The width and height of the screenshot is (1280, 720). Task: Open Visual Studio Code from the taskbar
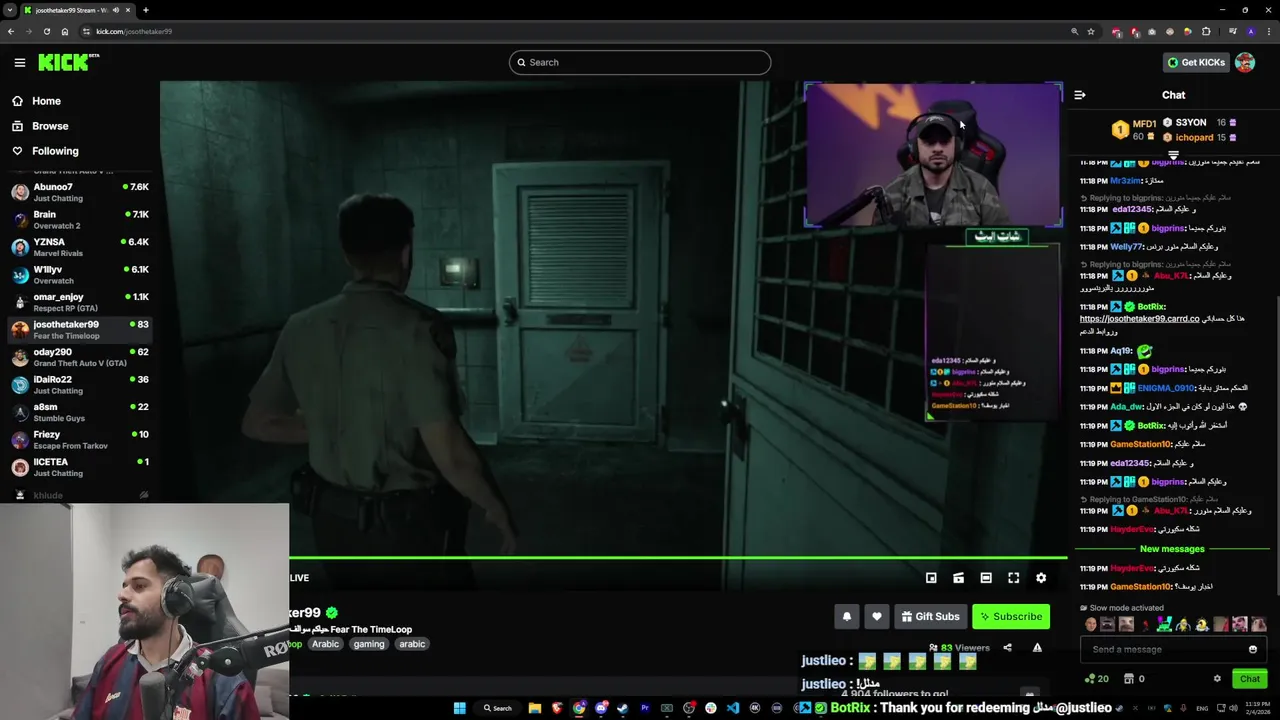click(733, 708)
